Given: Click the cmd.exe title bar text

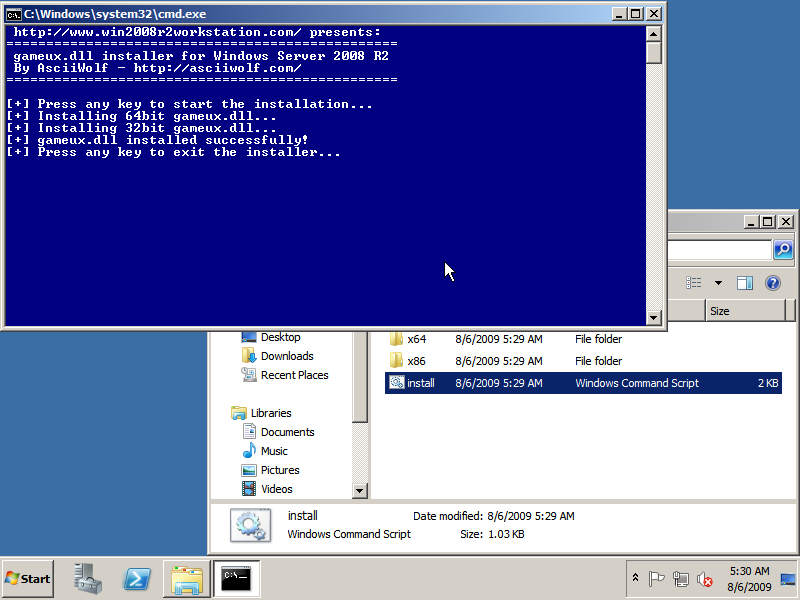Looking at the screenshot, I should [115, 14].
